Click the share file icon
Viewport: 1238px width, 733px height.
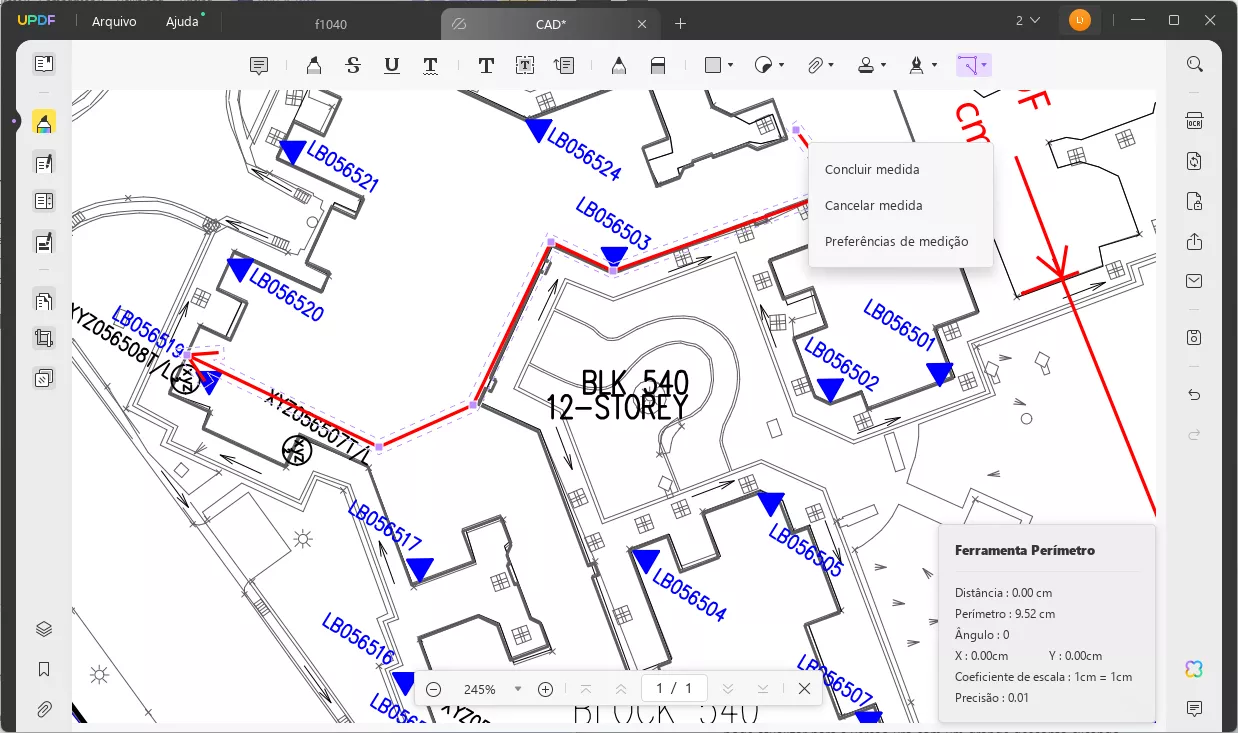1194,242
